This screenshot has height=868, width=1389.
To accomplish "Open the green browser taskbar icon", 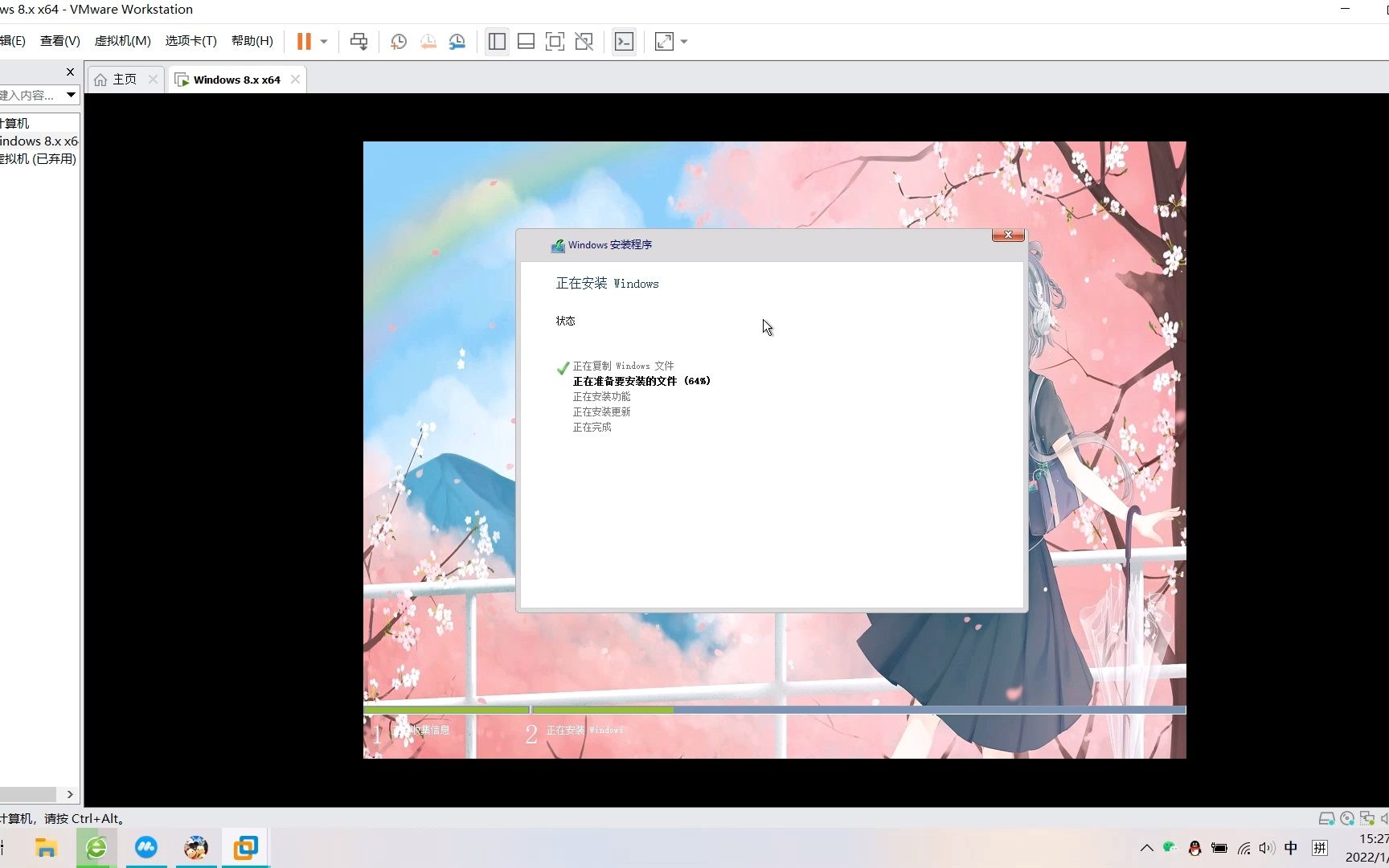I will pos(96,848).
